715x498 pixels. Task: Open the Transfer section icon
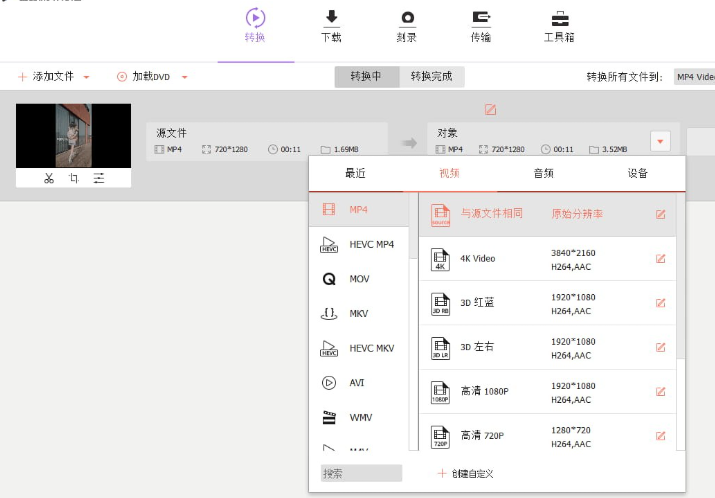click(x=481, y=18)
